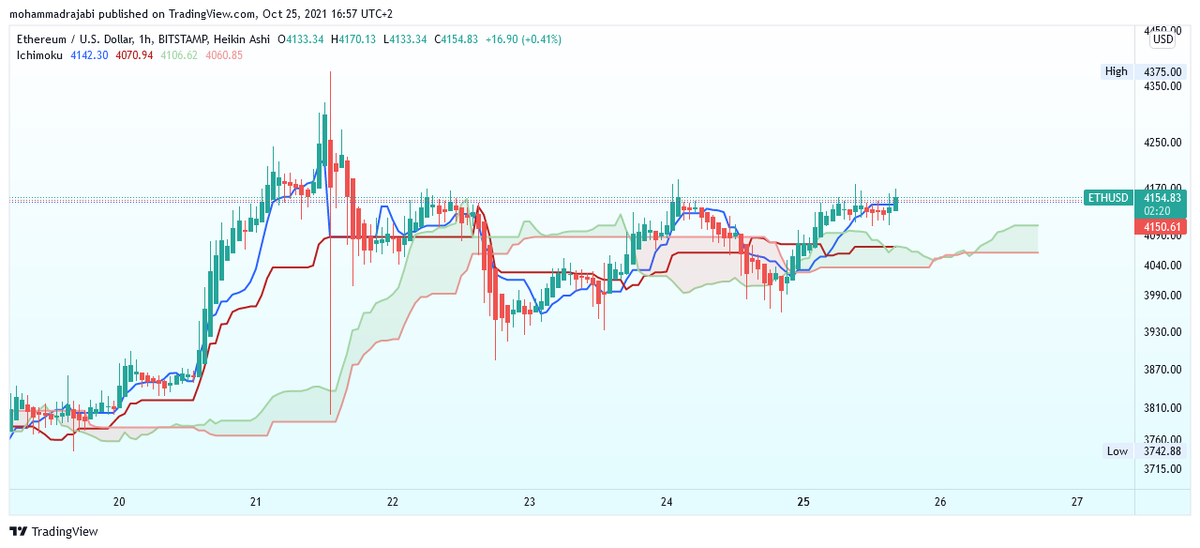This screenshot has width=1200, height=548.
Task: Click the 3930.00 price axis label
Action: coord(1164,332)
